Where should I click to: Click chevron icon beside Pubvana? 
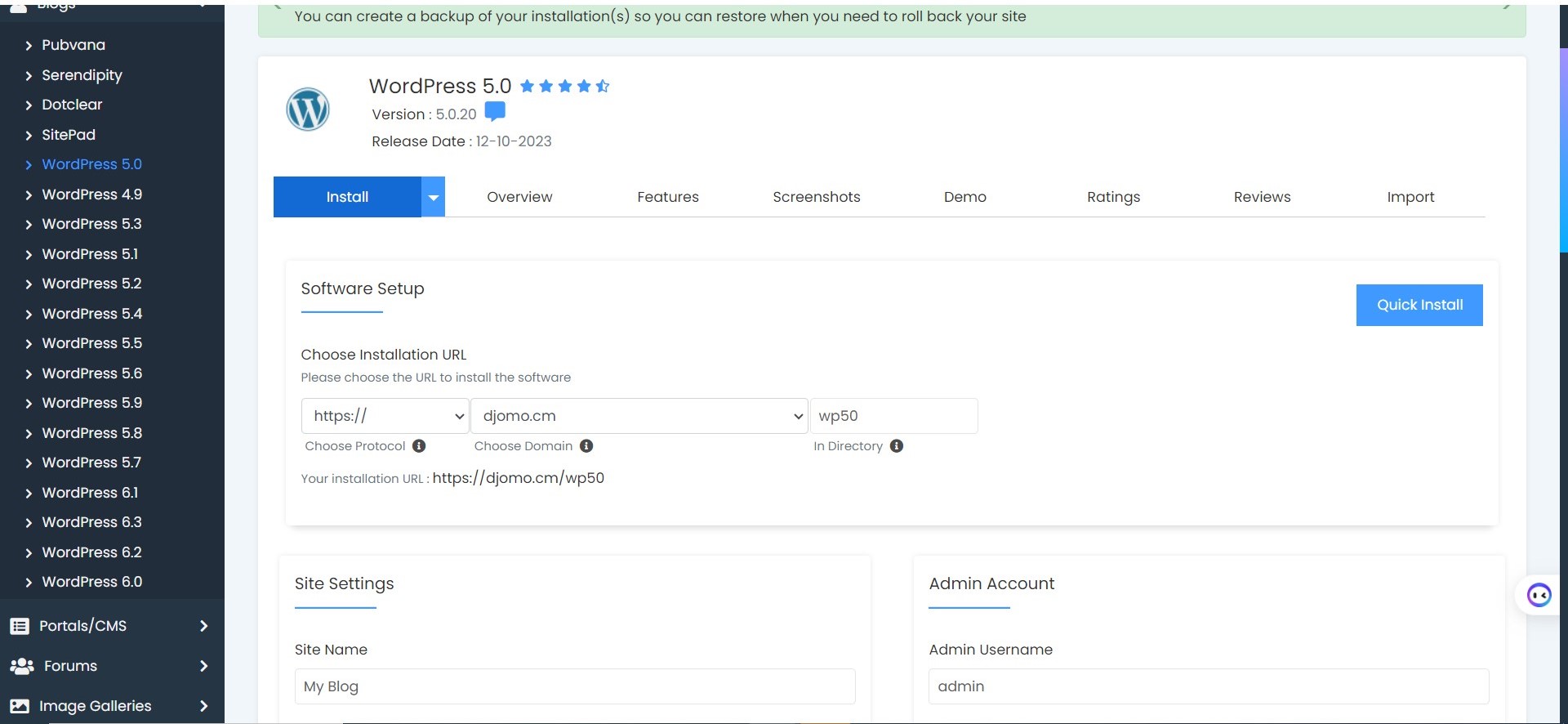coord(29,46)
